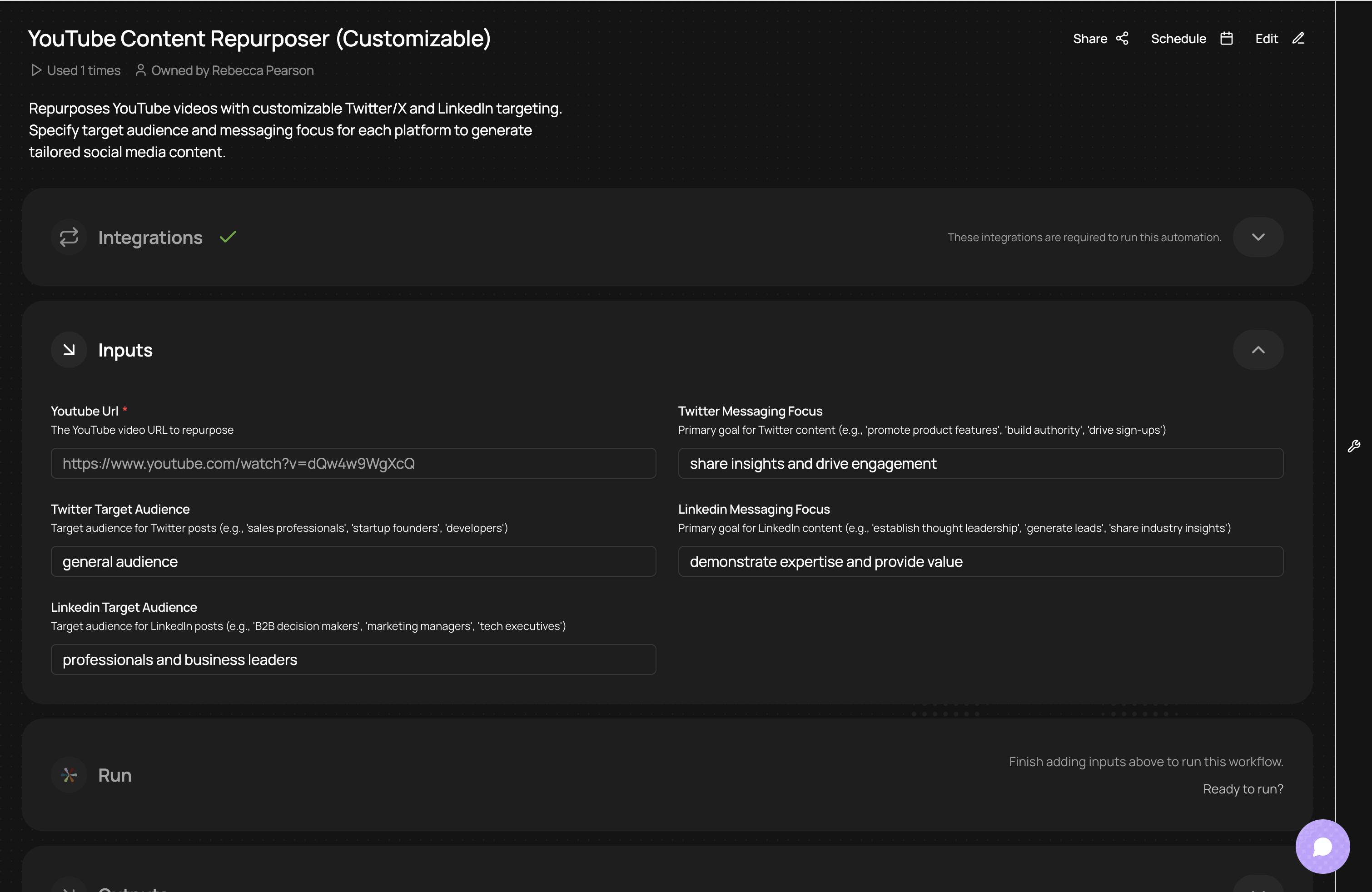Focus the Twitter Messaging Focus field
The height and width of the screenshot is (892, 1372).
click(x=980, y=463)
